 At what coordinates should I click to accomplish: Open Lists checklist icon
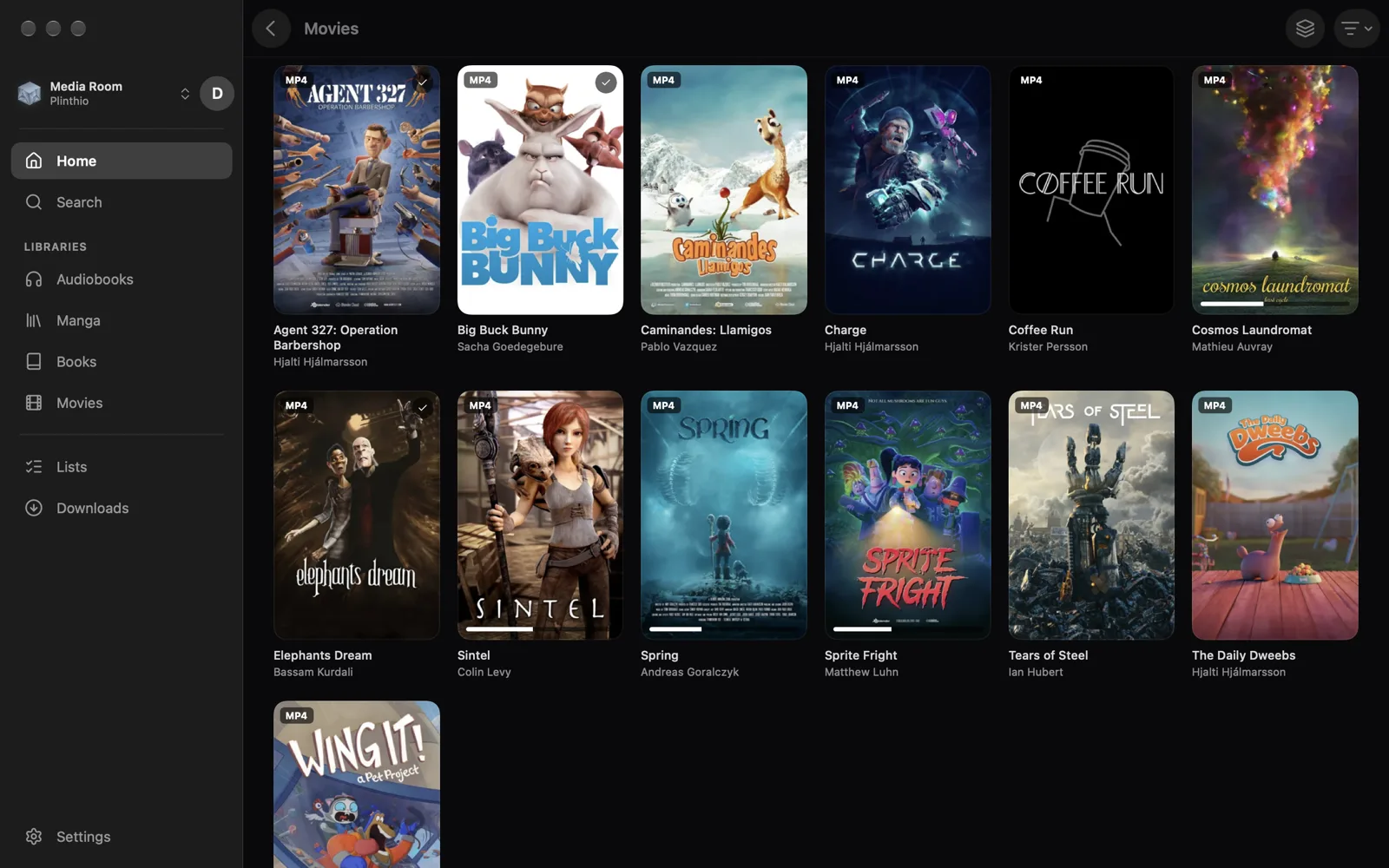click(34, 467)
